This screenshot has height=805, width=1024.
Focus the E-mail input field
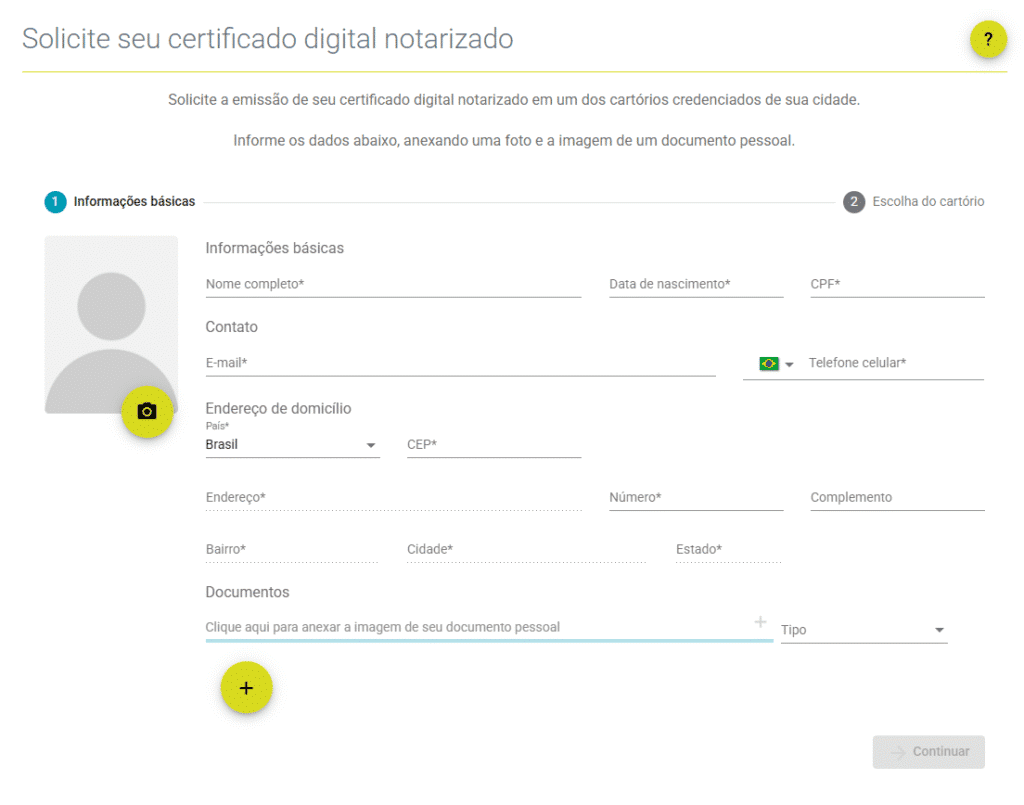click(460, 364)
